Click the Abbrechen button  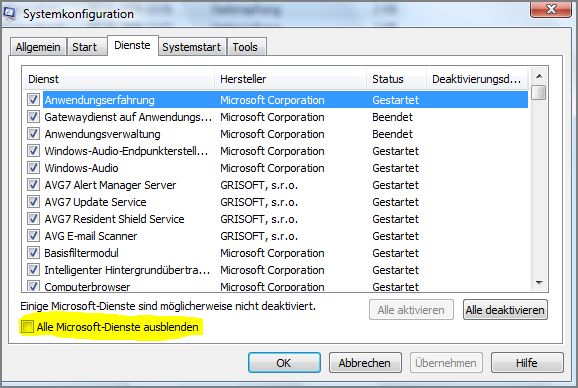click(x=365, y=363)
